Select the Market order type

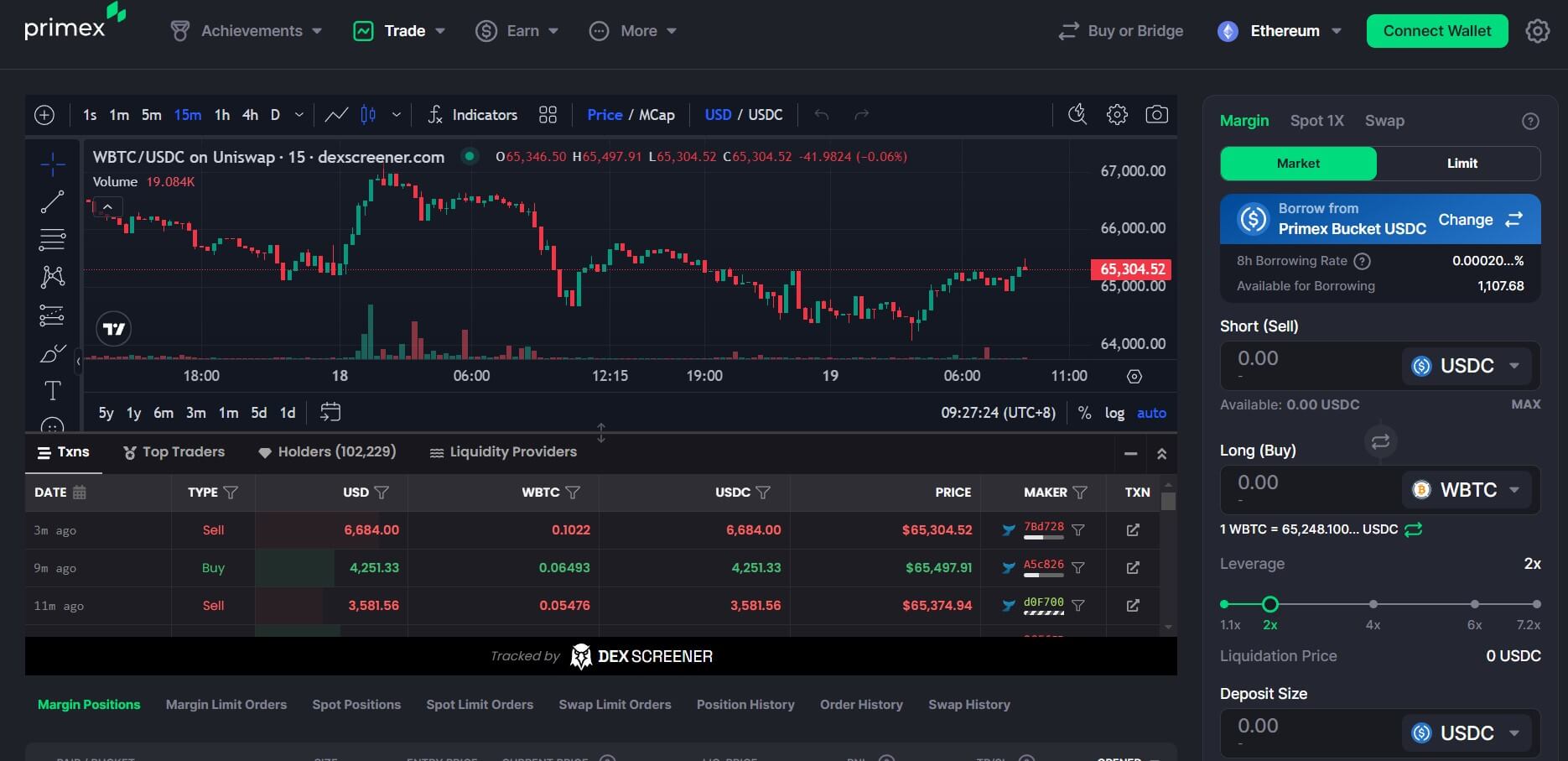pyautogui.click(x=1298, y=164)
